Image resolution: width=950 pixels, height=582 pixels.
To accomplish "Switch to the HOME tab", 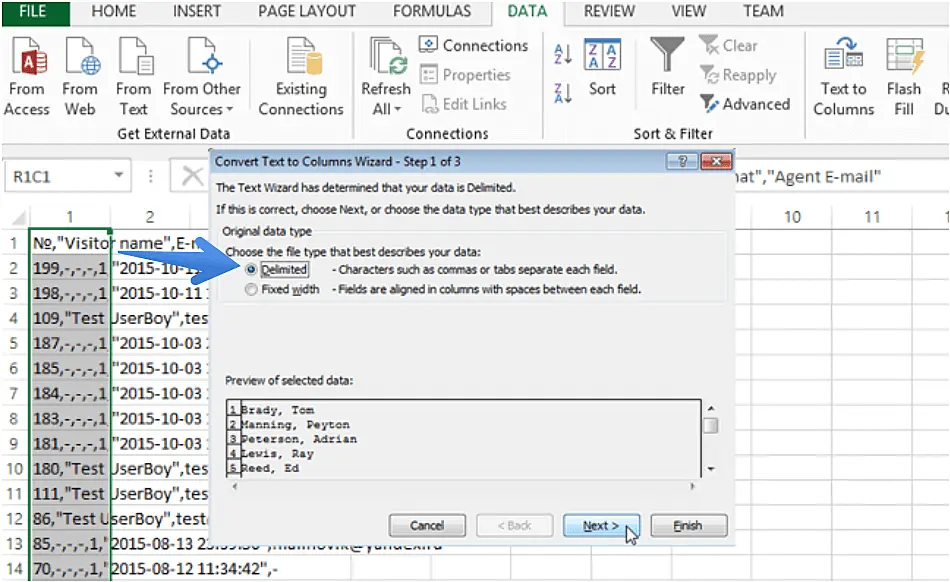I will pos(113,12).
